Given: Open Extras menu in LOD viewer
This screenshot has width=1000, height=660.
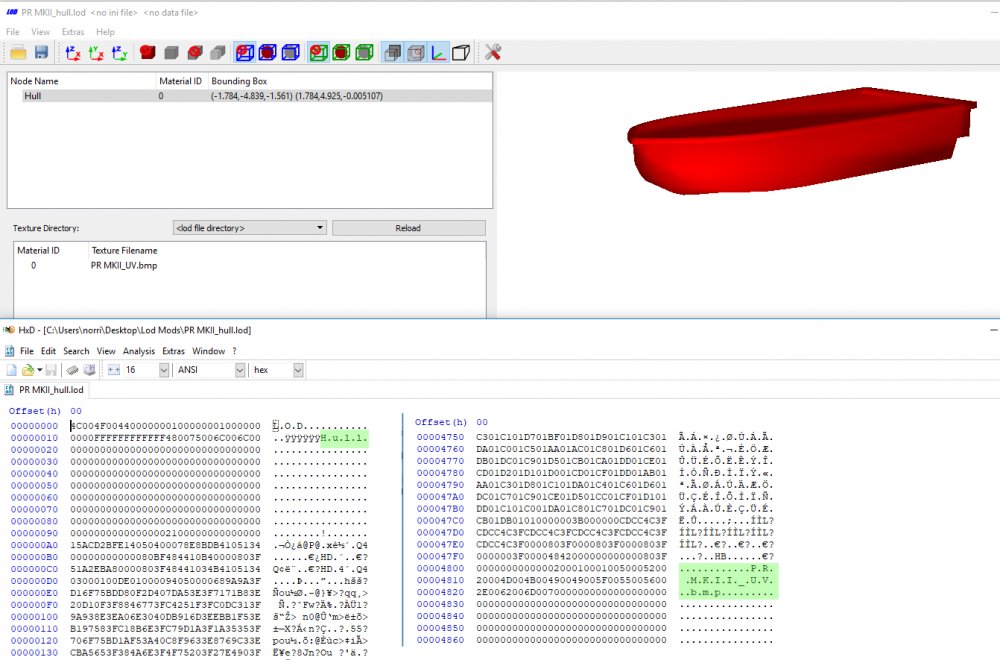Looking at the screenshot, I should coord(73,31).
